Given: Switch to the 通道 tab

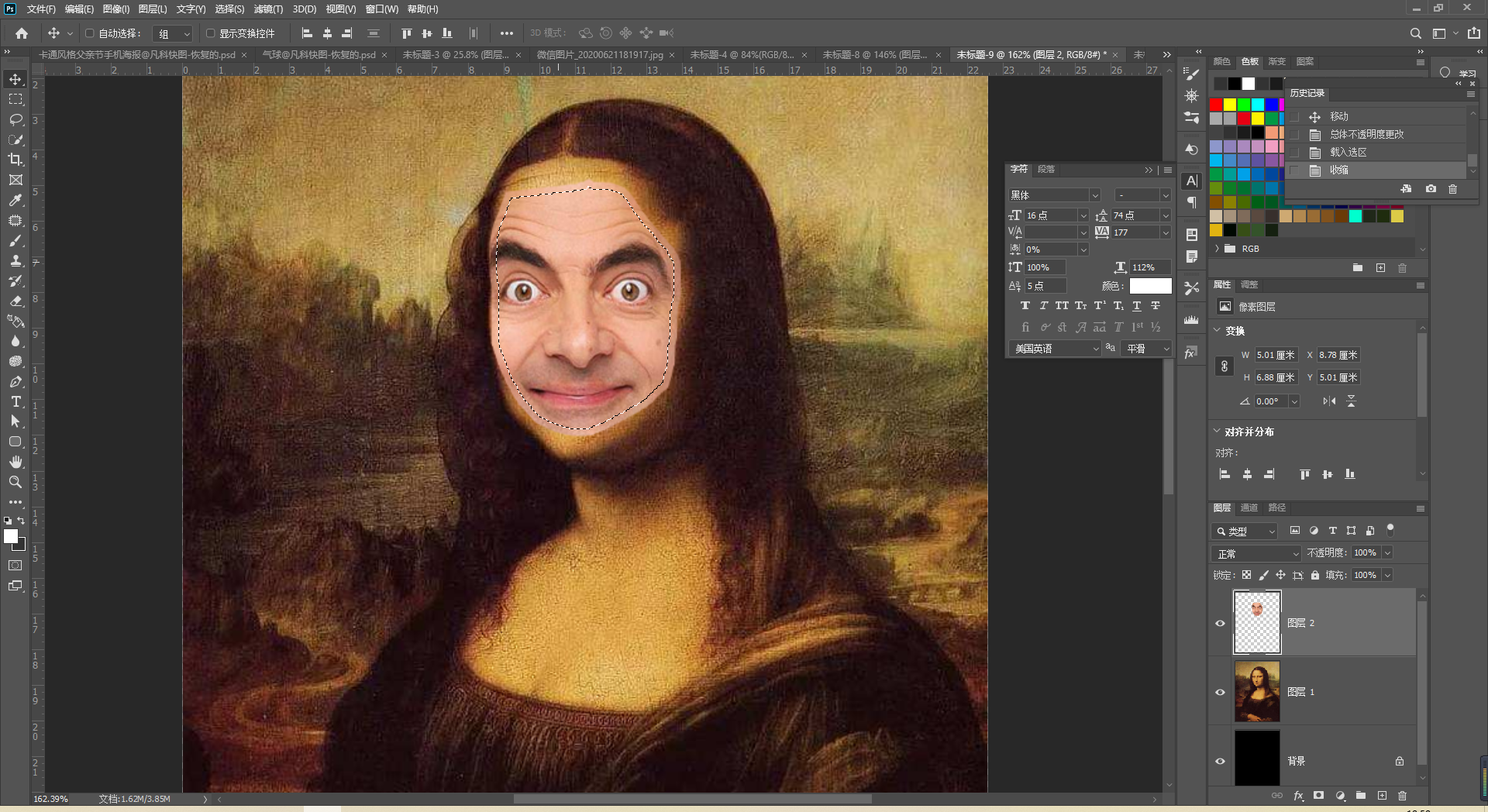Looking at the screenshot, I should [1249, 508].
